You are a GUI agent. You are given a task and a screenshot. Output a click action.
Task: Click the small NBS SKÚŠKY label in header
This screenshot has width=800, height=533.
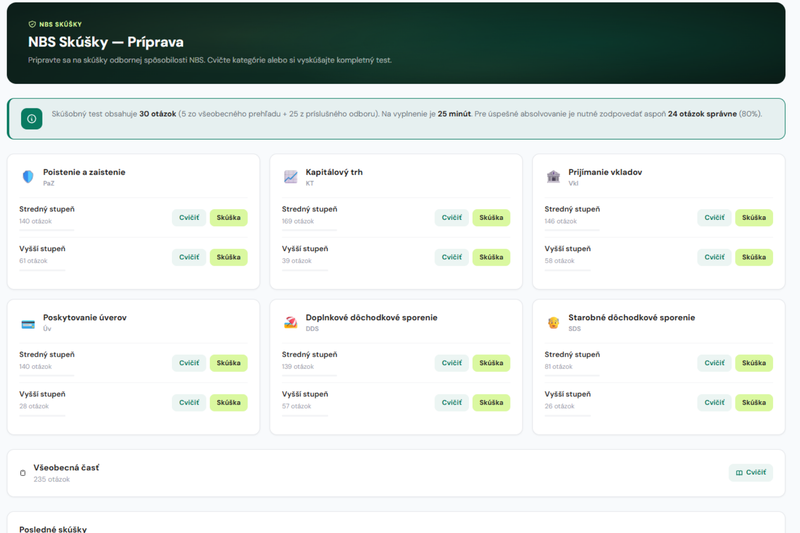coord(60,24)
